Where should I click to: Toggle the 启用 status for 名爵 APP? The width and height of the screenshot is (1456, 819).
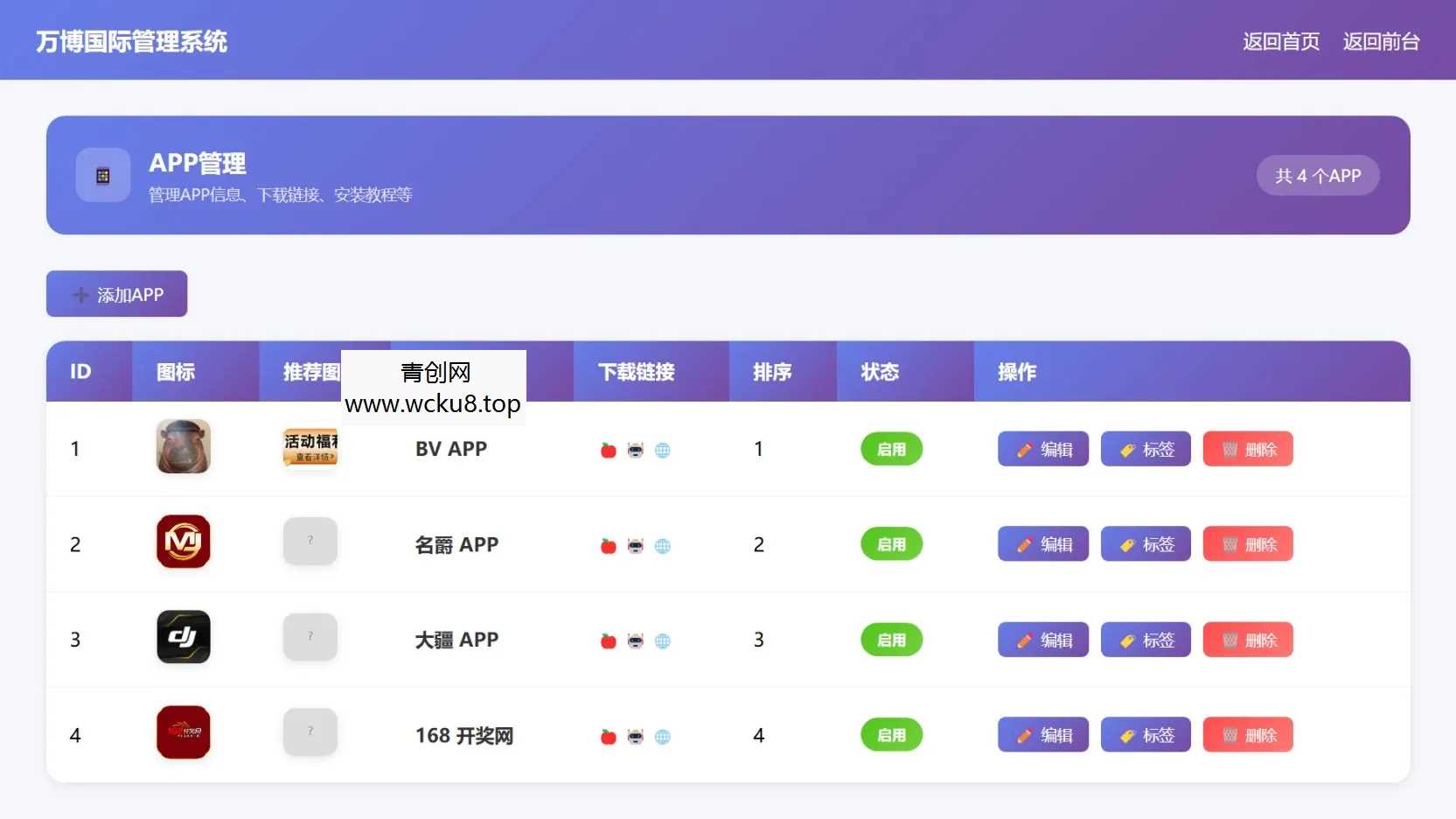(x=891, y=543)
